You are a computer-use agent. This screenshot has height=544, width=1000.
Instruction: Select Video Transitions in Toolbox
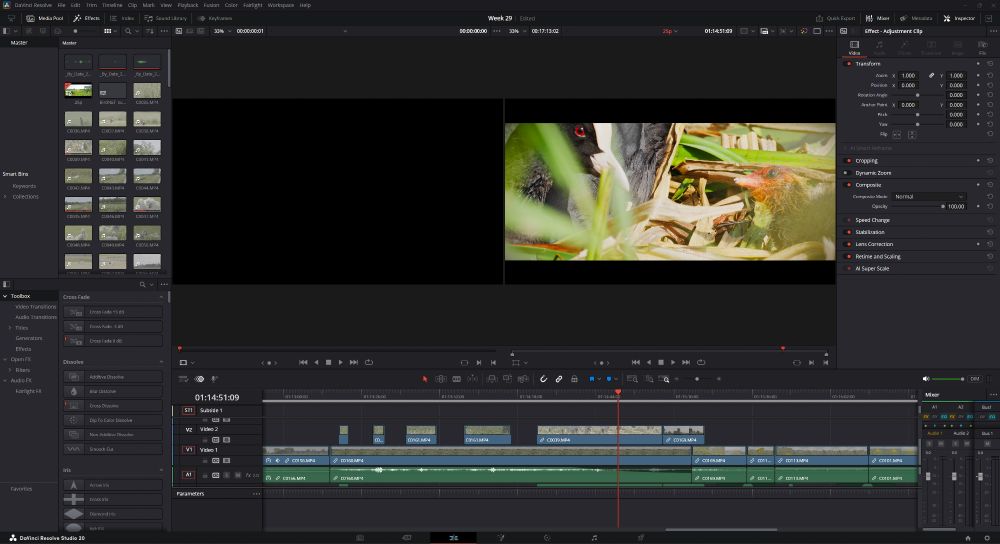click(36, 307)
